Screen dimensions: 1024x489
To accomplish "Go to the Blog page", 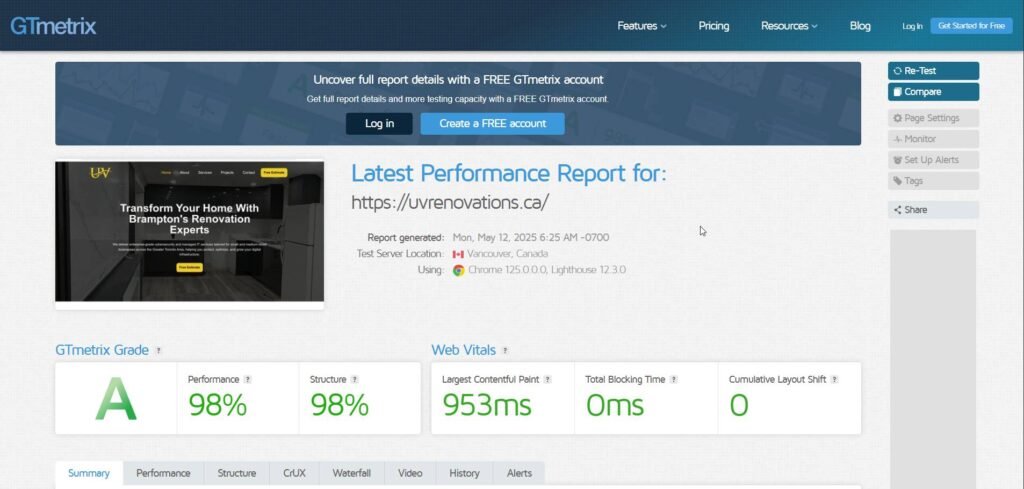I will point(860,26).
